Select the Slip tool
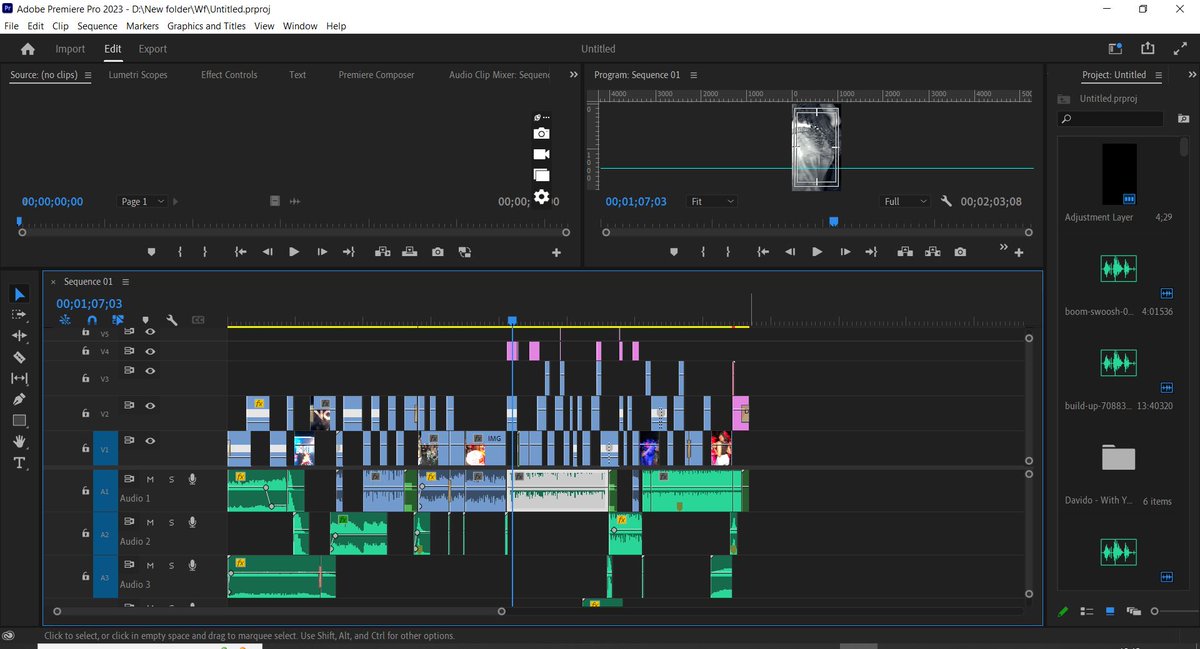Screen dimensions: 1200x649 click(19, 378)
